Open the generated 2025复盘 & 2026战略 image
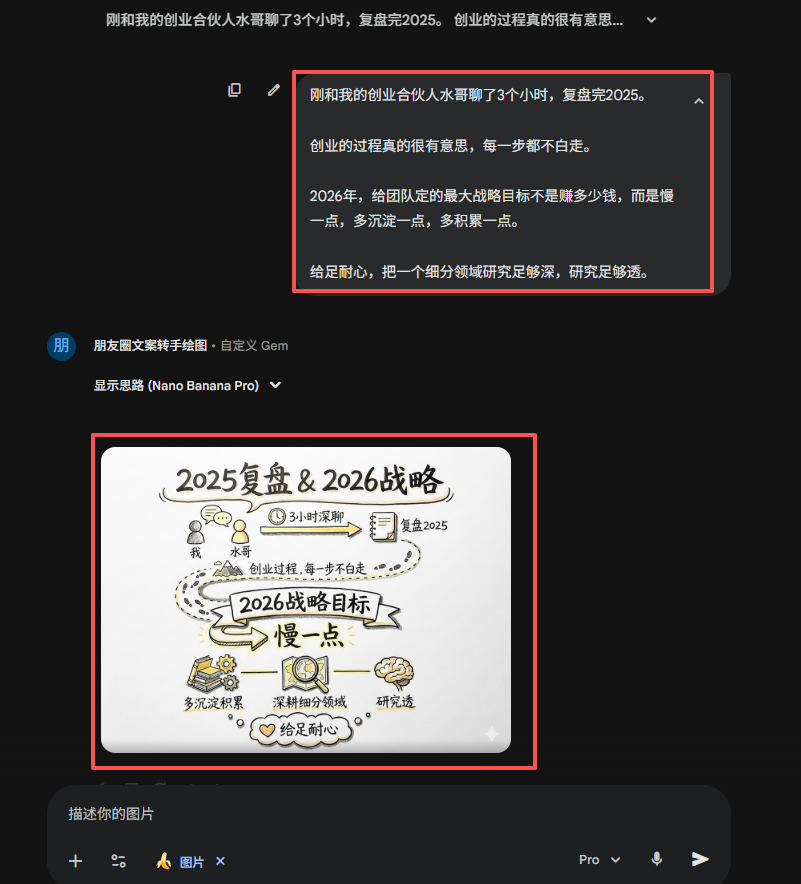801x884 pixels. pos(306,600)
